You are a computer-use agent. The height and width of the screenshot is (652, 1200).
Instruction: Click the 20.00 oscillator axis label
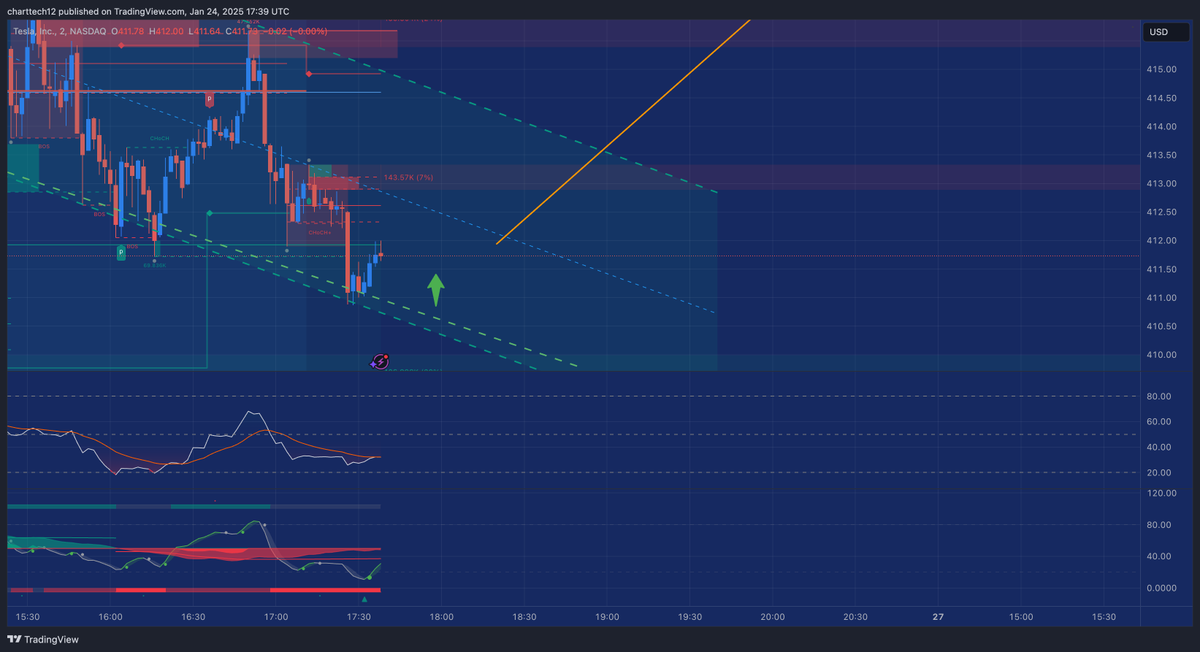pos(1158,474)
